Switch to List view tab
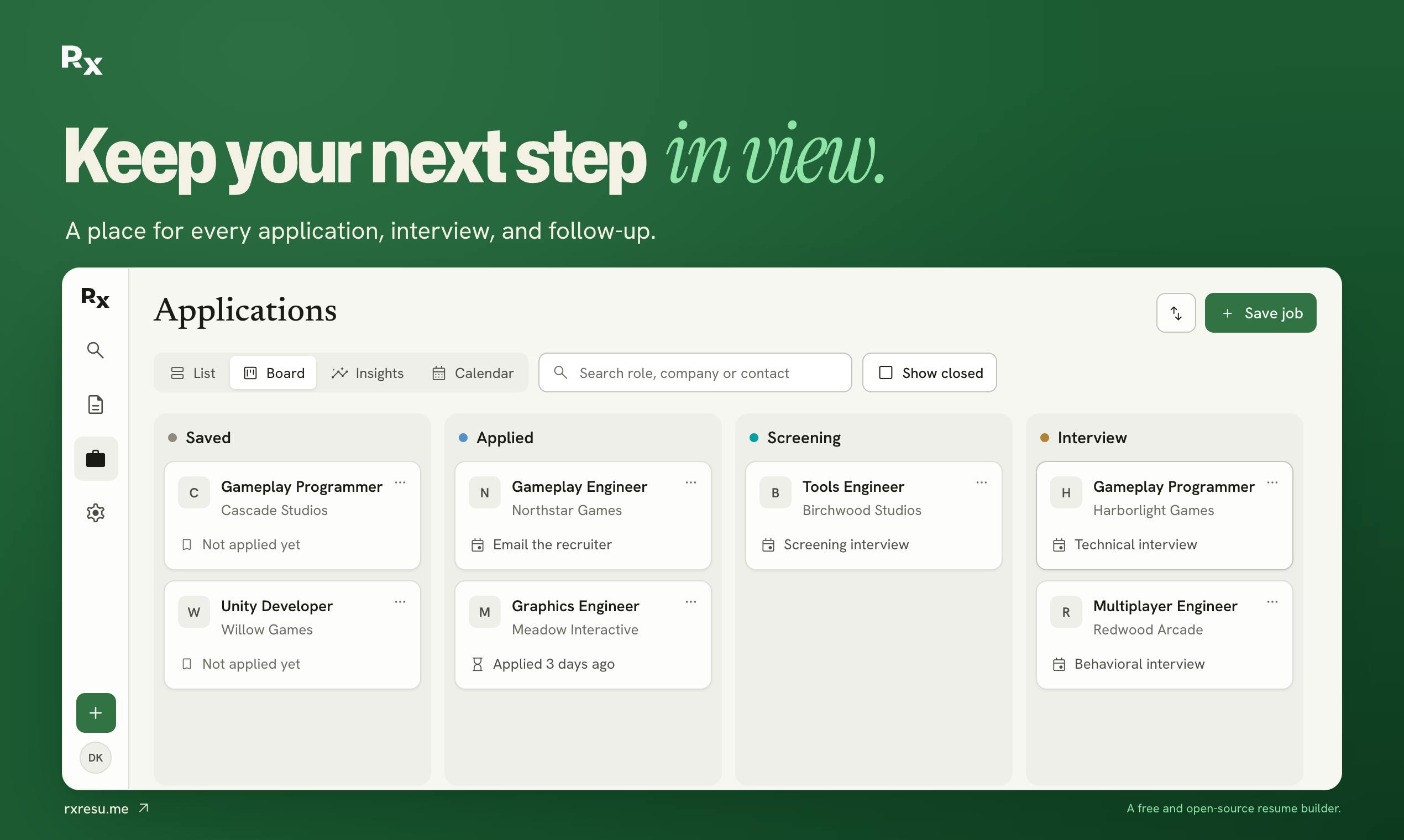 point(192,373)
